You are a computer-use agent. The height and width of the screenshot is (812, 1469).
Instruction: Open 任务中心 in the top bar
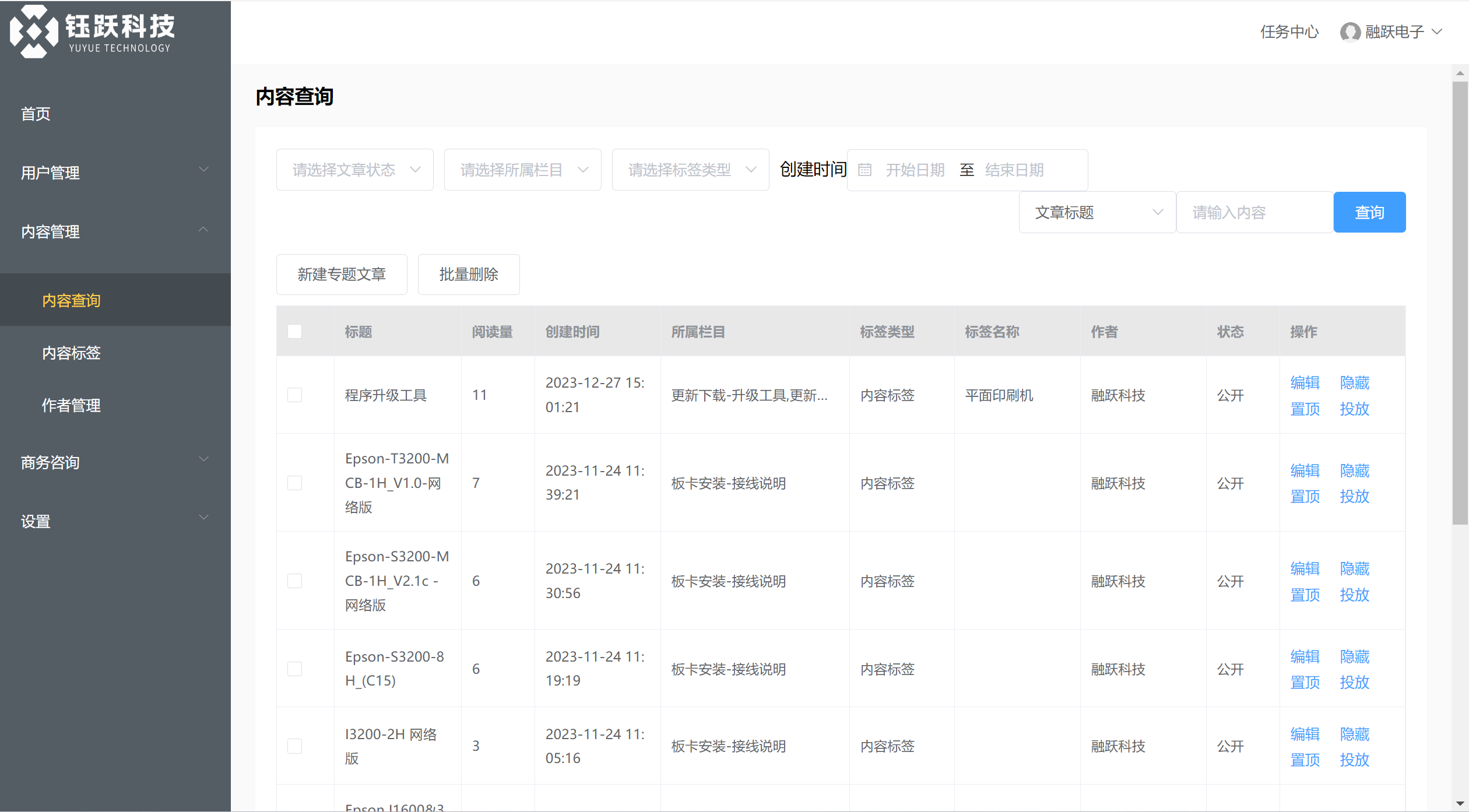[1289, 32]
